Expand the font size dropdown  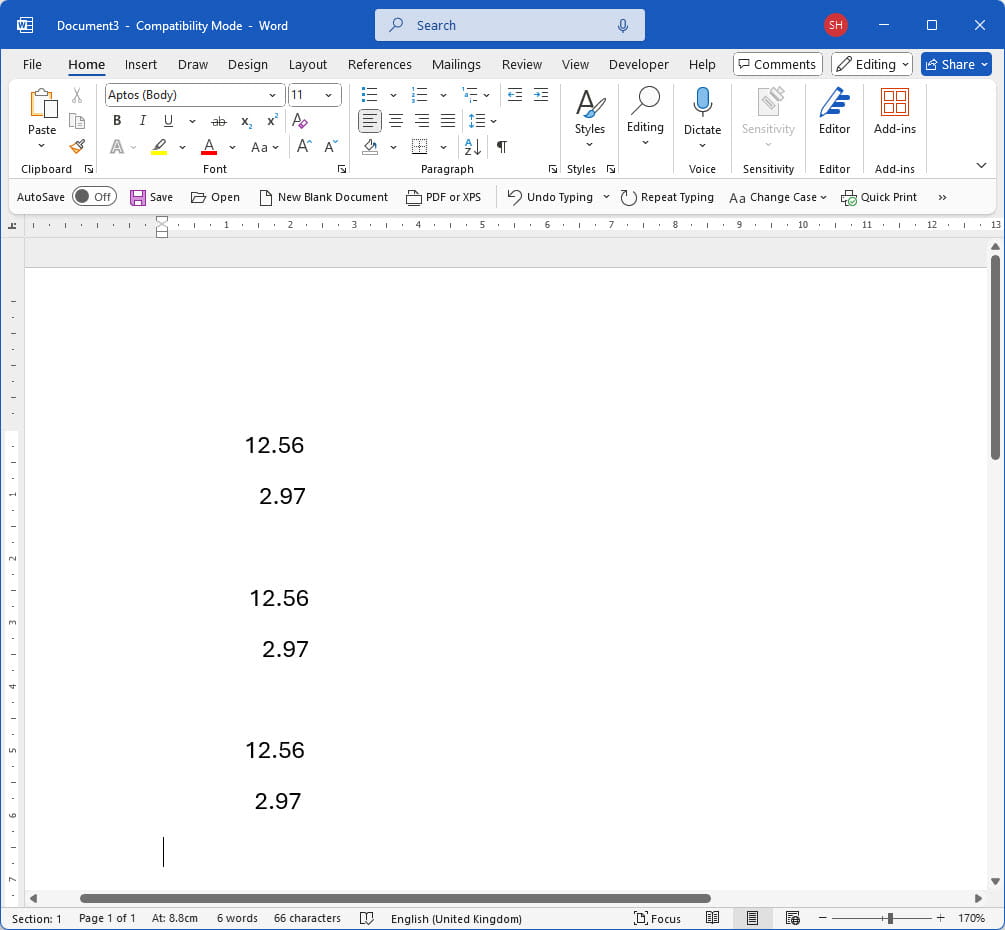(328, 94)
